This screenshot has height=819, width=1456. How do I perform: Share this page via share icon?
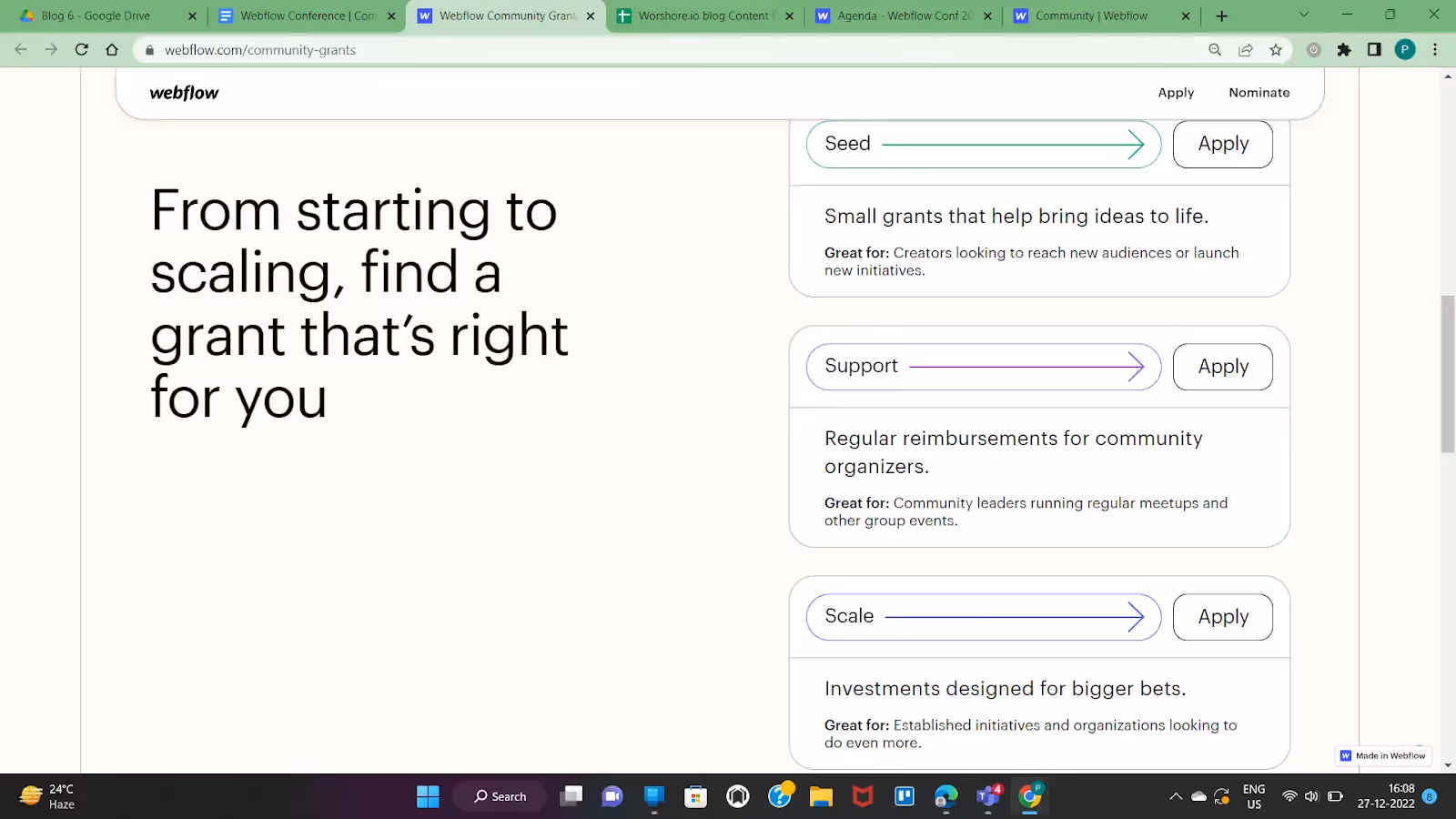1246,50
